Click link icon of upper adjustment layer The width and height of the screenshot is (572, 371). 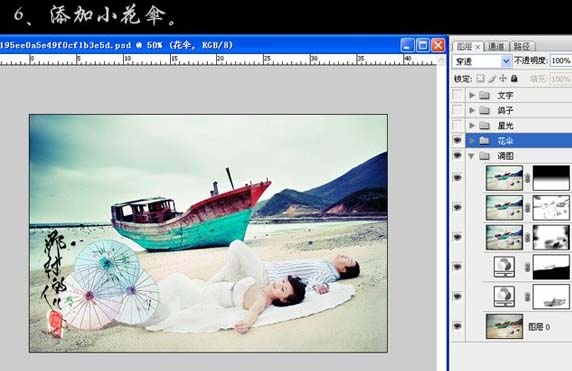[x=527, y=267]
